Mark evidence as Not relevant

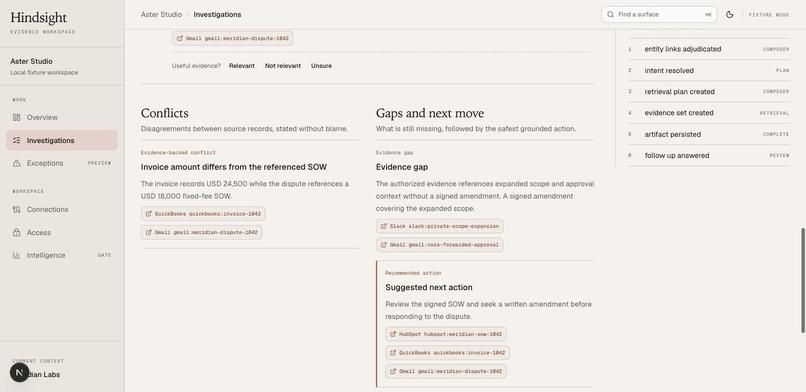coord(283,66)
